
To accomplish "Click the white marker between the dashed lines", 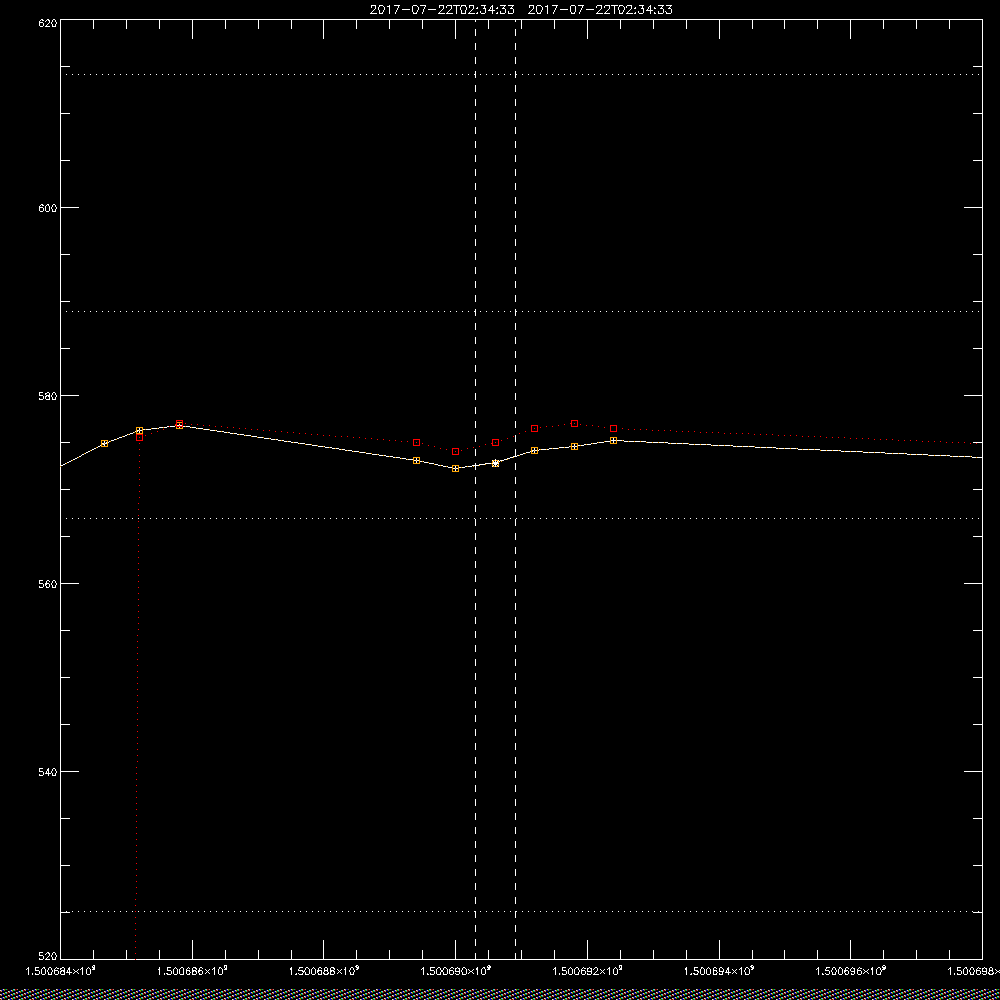I will (496, 464).
